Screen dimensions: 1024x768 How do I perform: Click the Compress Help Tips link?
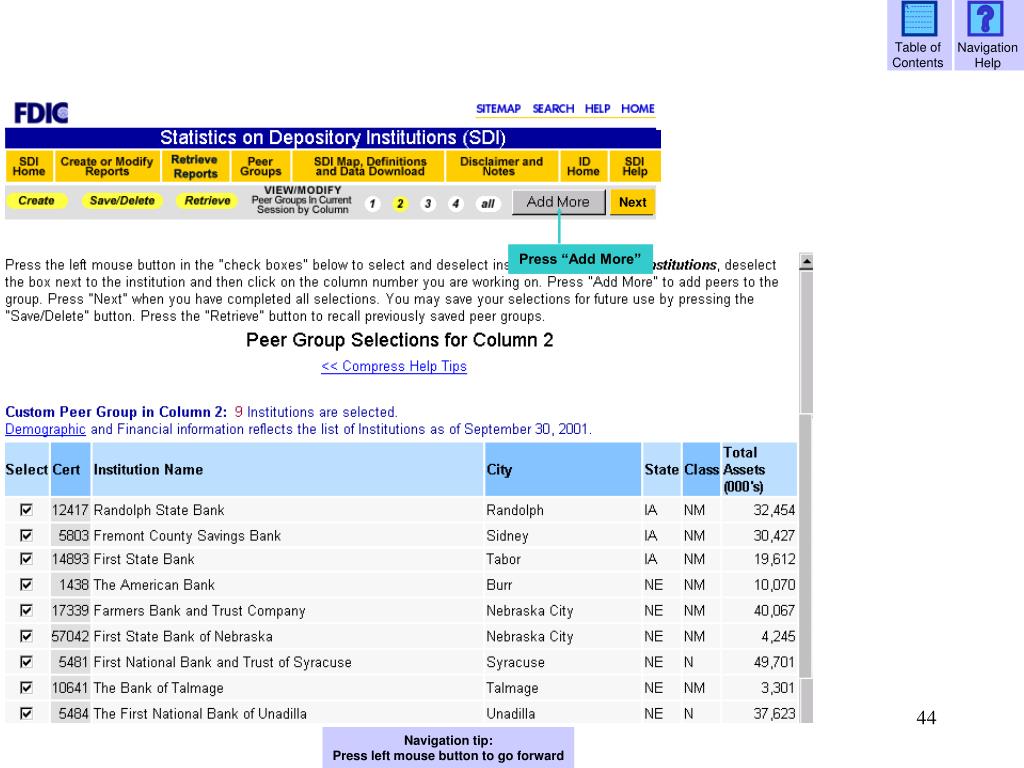pos(394,366)
